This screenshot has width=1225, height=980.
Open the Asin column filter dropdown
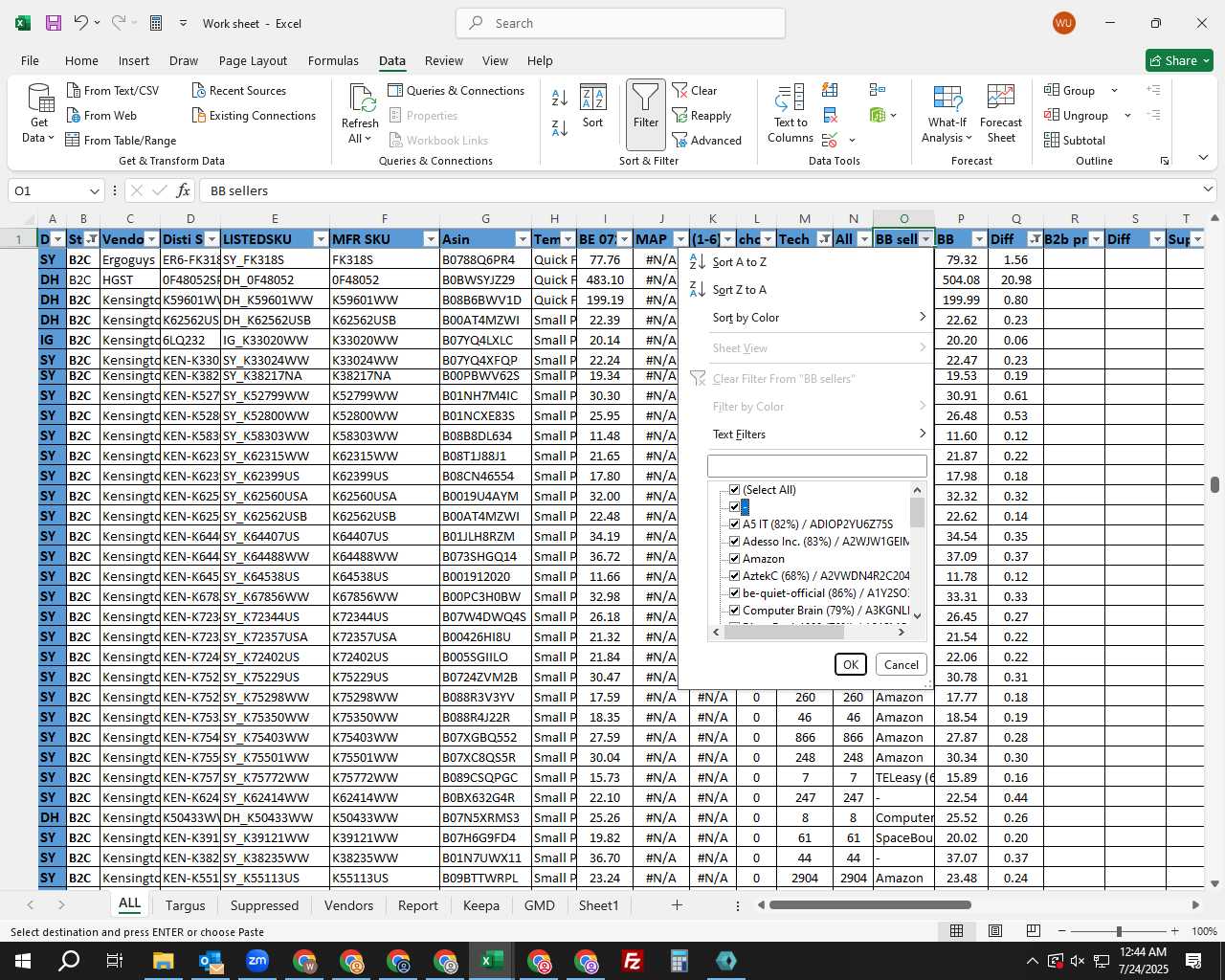click(522, 239)
